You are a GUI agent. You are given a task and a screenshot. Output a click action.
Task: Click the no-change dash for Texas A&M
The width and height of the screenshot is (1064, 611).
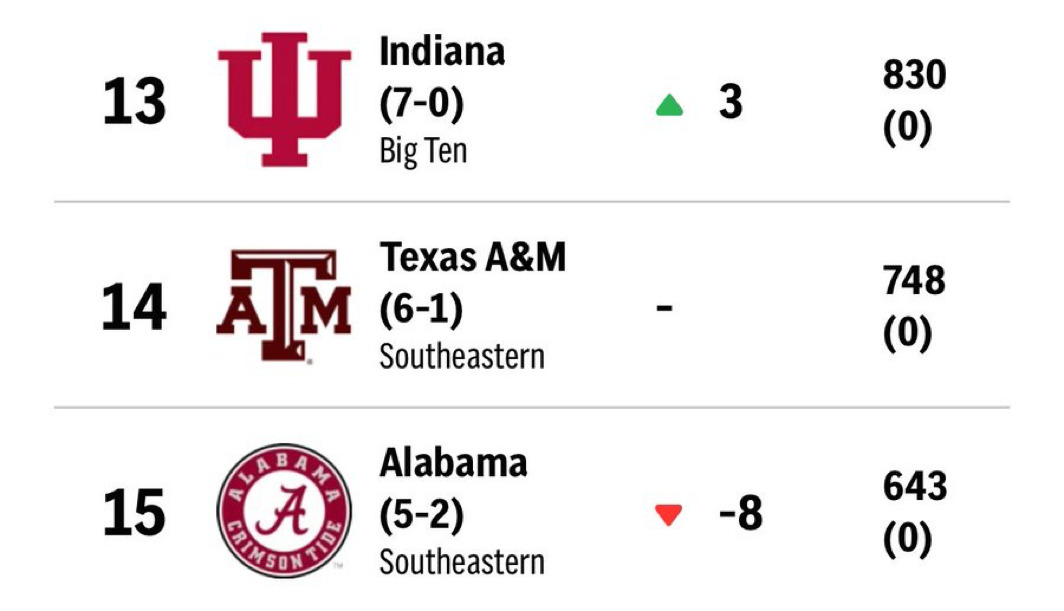click(664, 308)
